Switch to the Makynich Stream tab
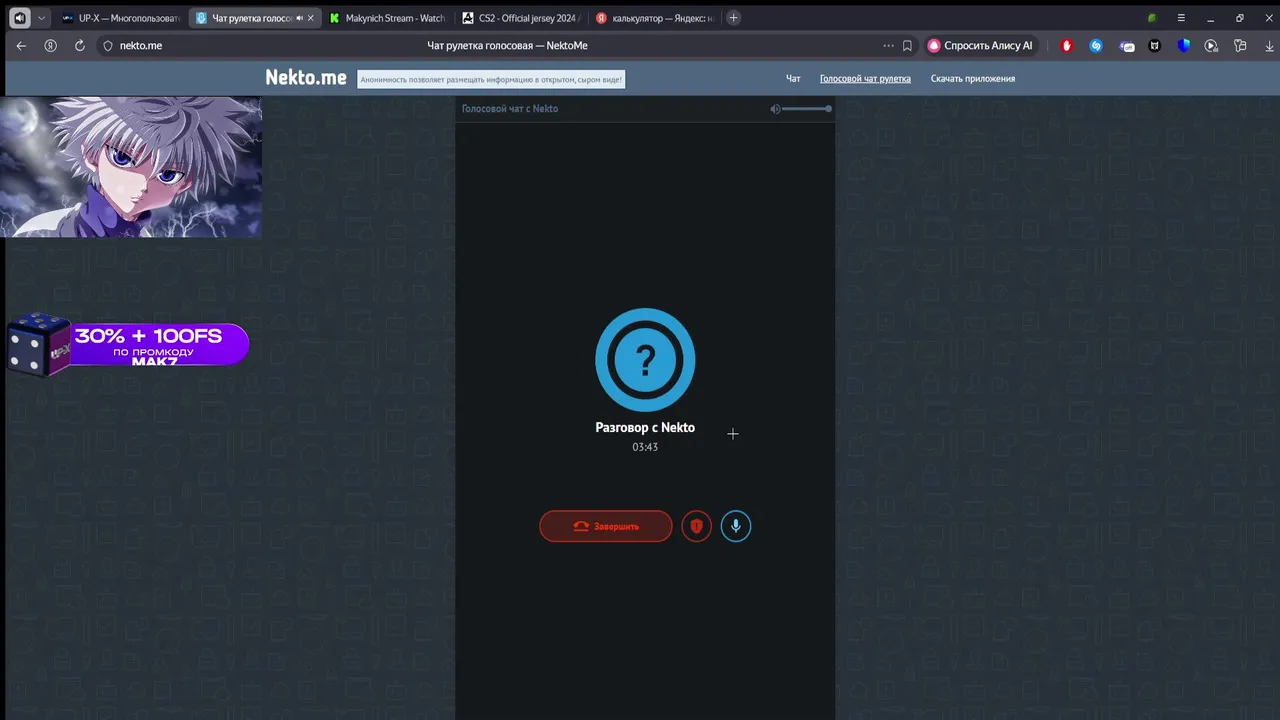The image size is (1280, 720). [x=387, y=18]
